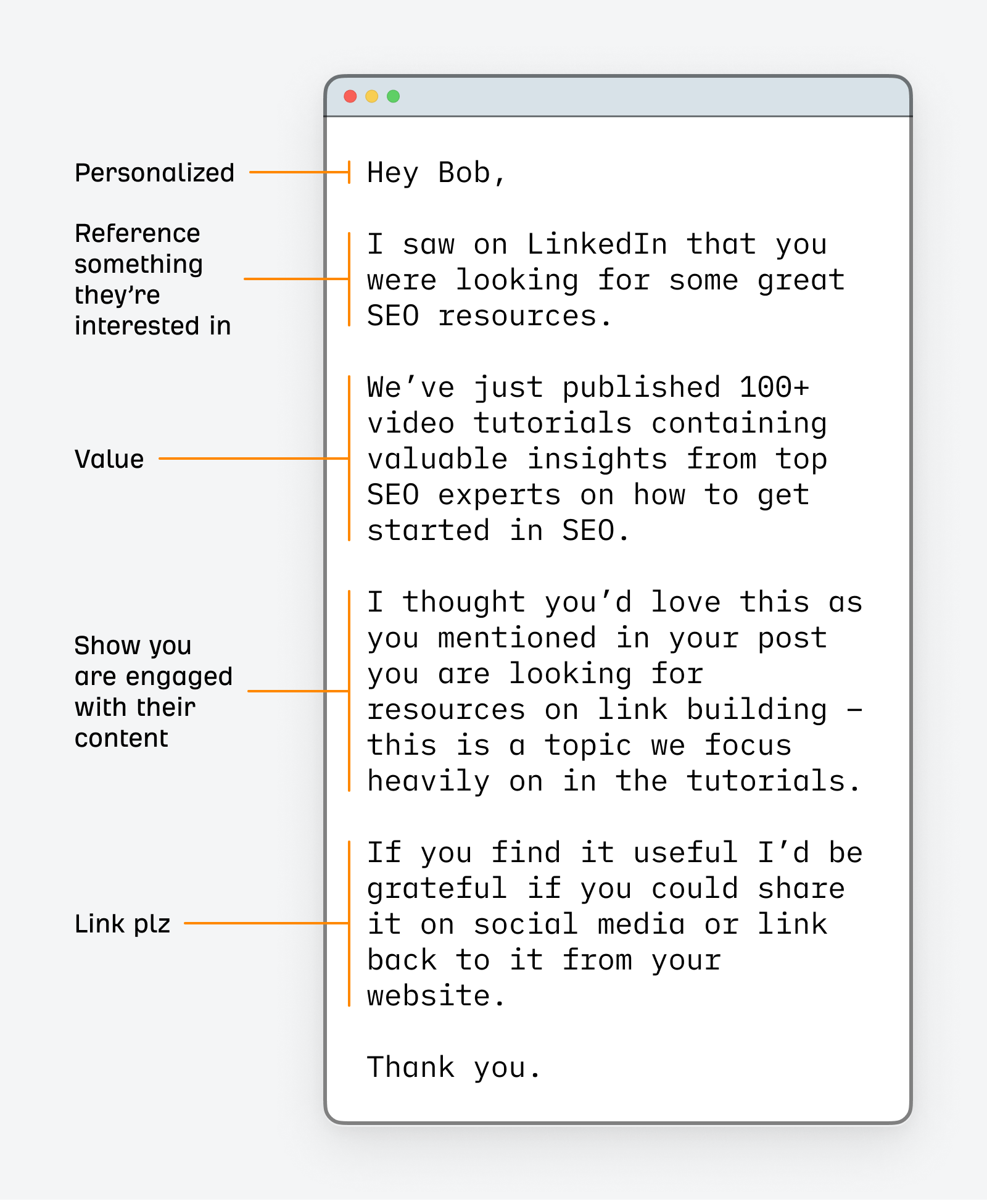Image resolution: width=987 pixels, height=1204 pixels.
Task: Click the green maximize window button
Action: click(393, 96)
